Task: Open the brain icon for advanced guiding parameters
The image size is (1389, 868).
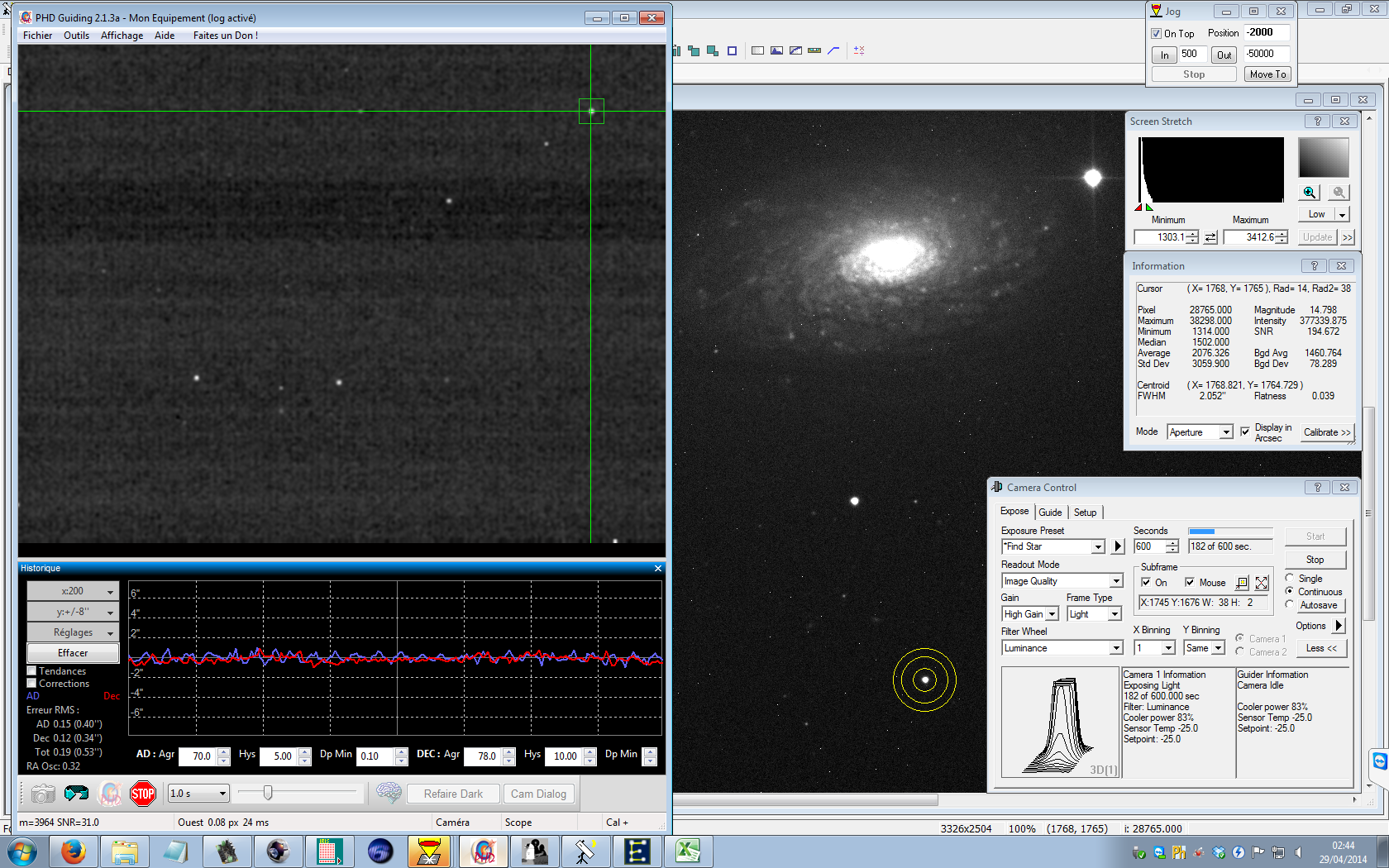Action: (389, 793)
